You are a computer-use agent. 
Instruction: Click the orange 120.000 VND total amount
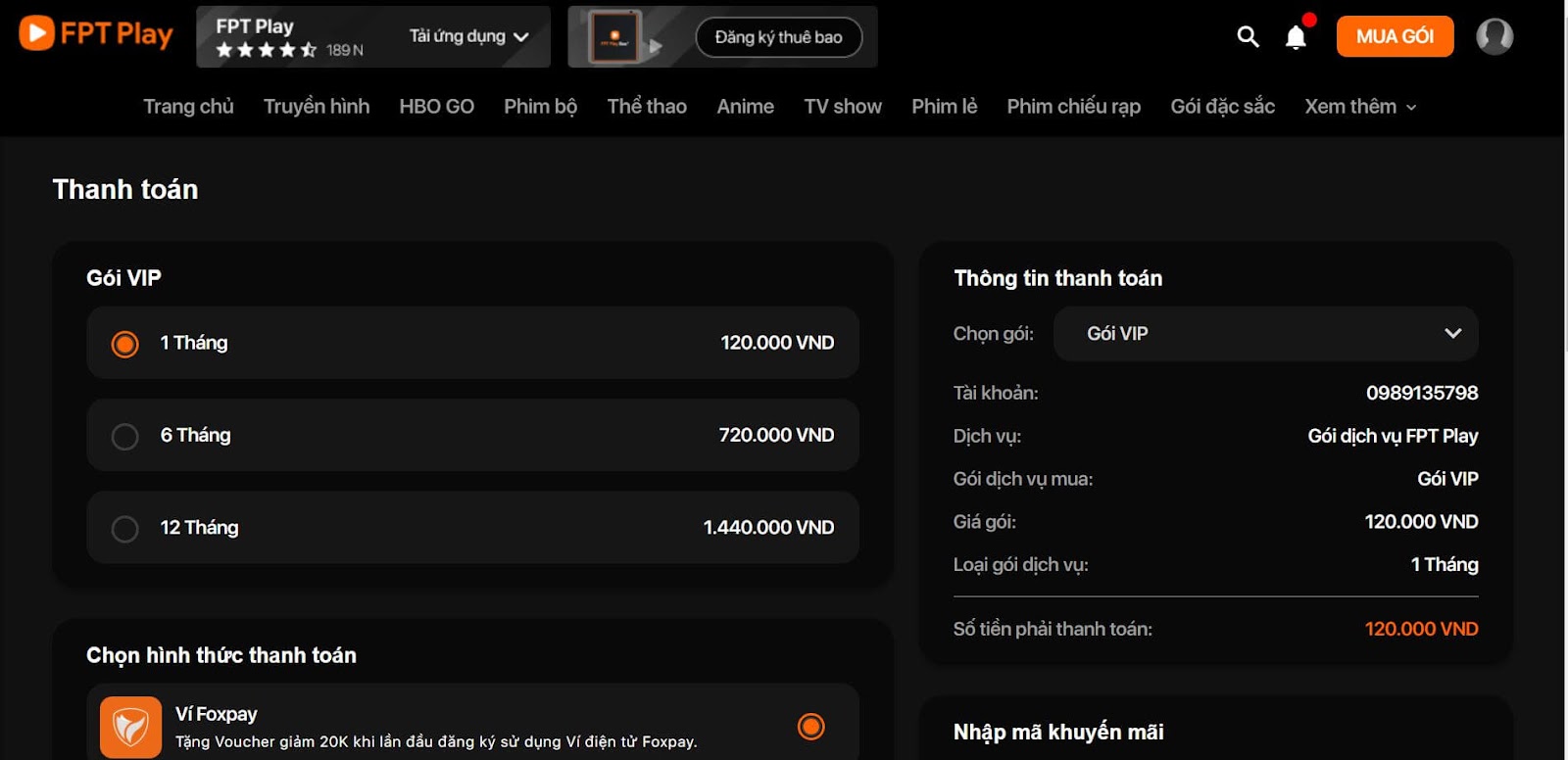(x=1421, y=629)
